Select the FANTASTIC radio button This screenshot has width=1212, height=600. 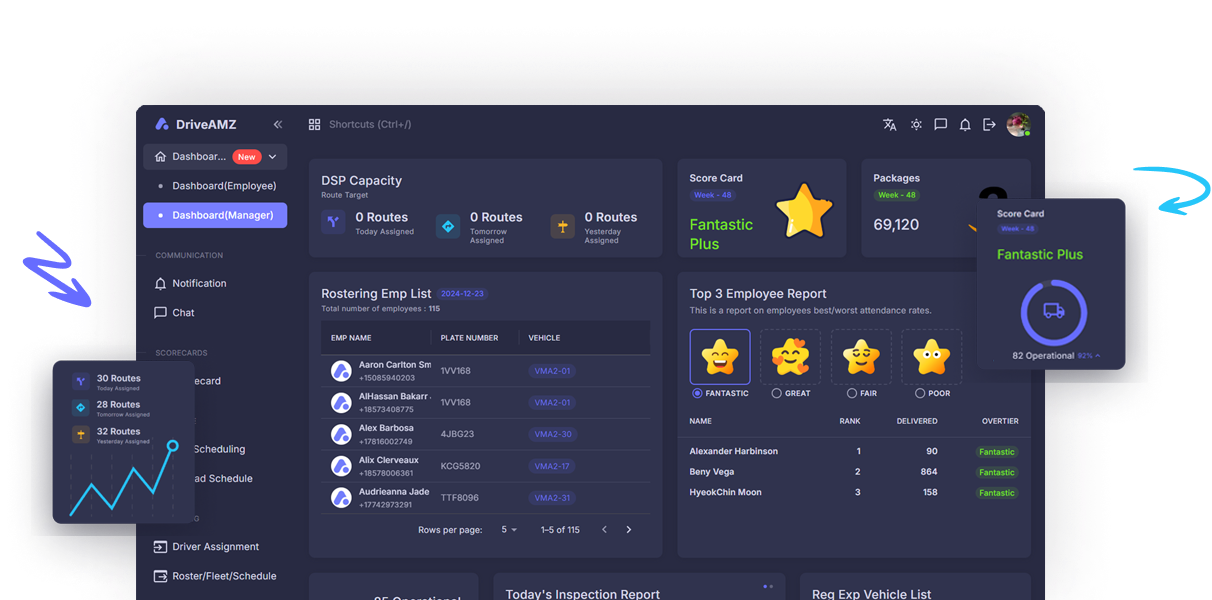[697, 393]
